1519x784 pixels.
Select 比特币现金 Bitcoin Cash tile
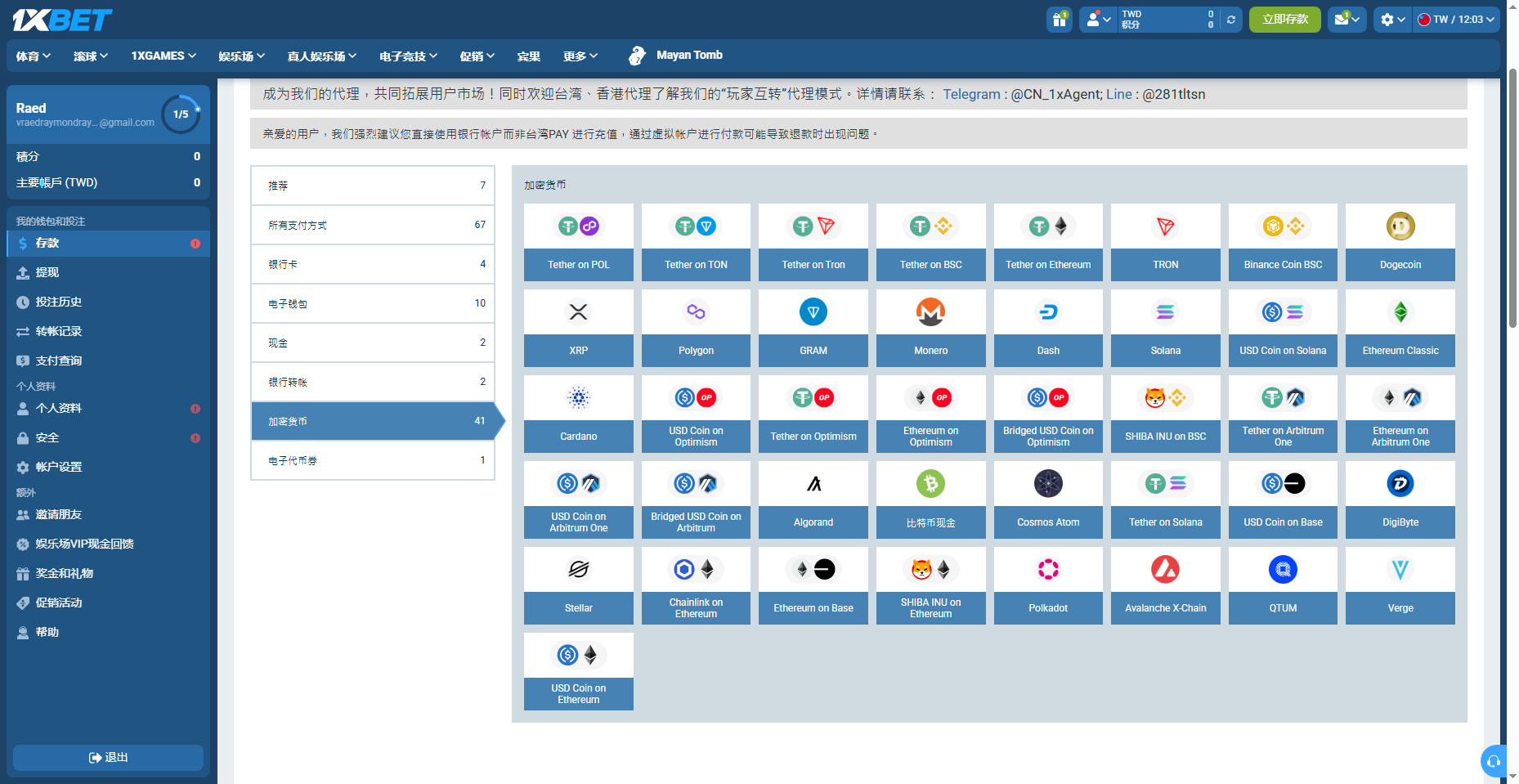coord(931,500)
